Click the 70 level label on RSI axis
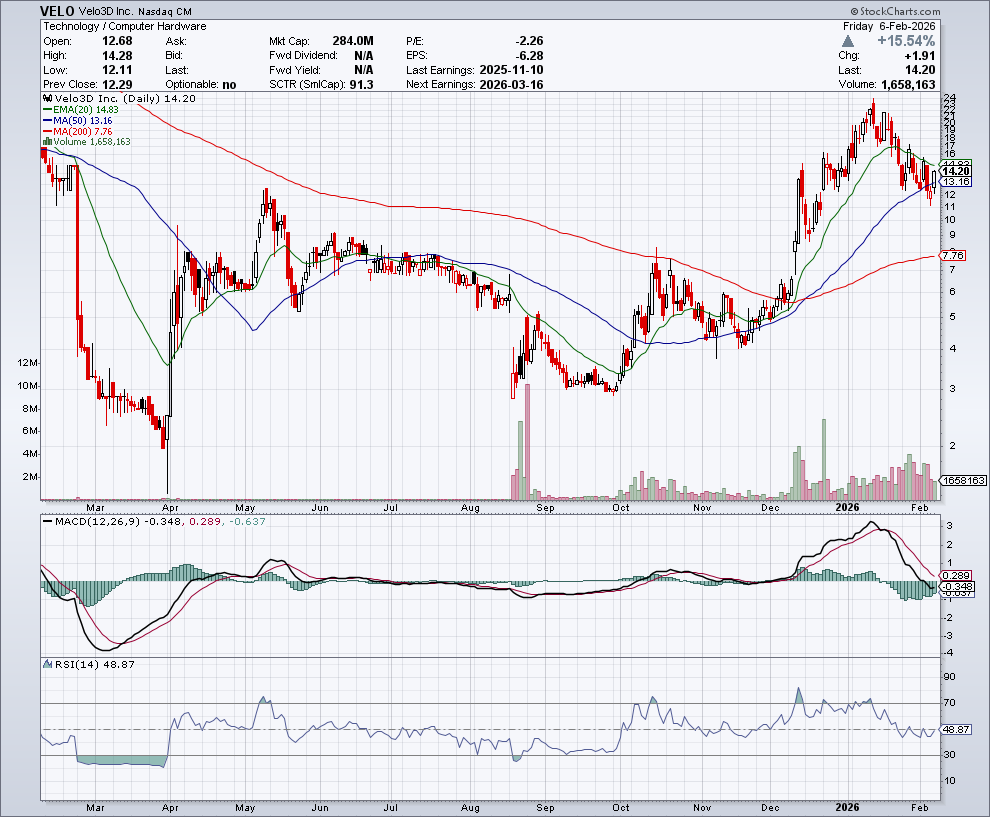 [x=950, y=703]
